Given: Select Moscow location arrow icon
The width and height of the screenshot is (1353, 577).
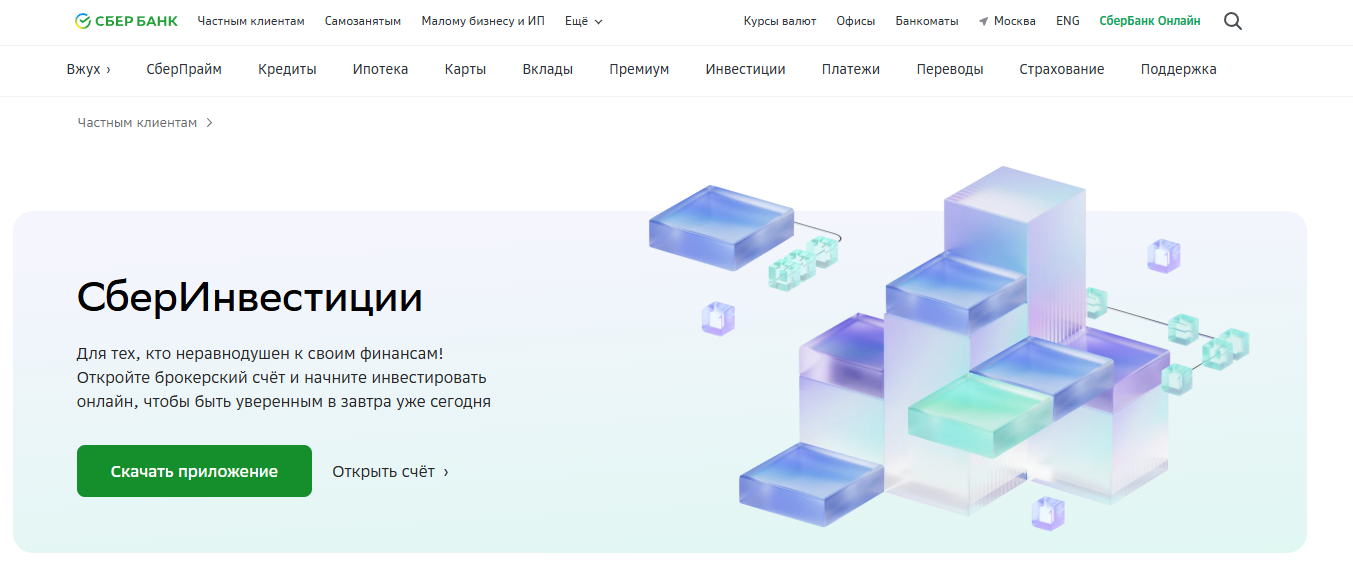Looking at the screenshot, I should pos(984,21).
